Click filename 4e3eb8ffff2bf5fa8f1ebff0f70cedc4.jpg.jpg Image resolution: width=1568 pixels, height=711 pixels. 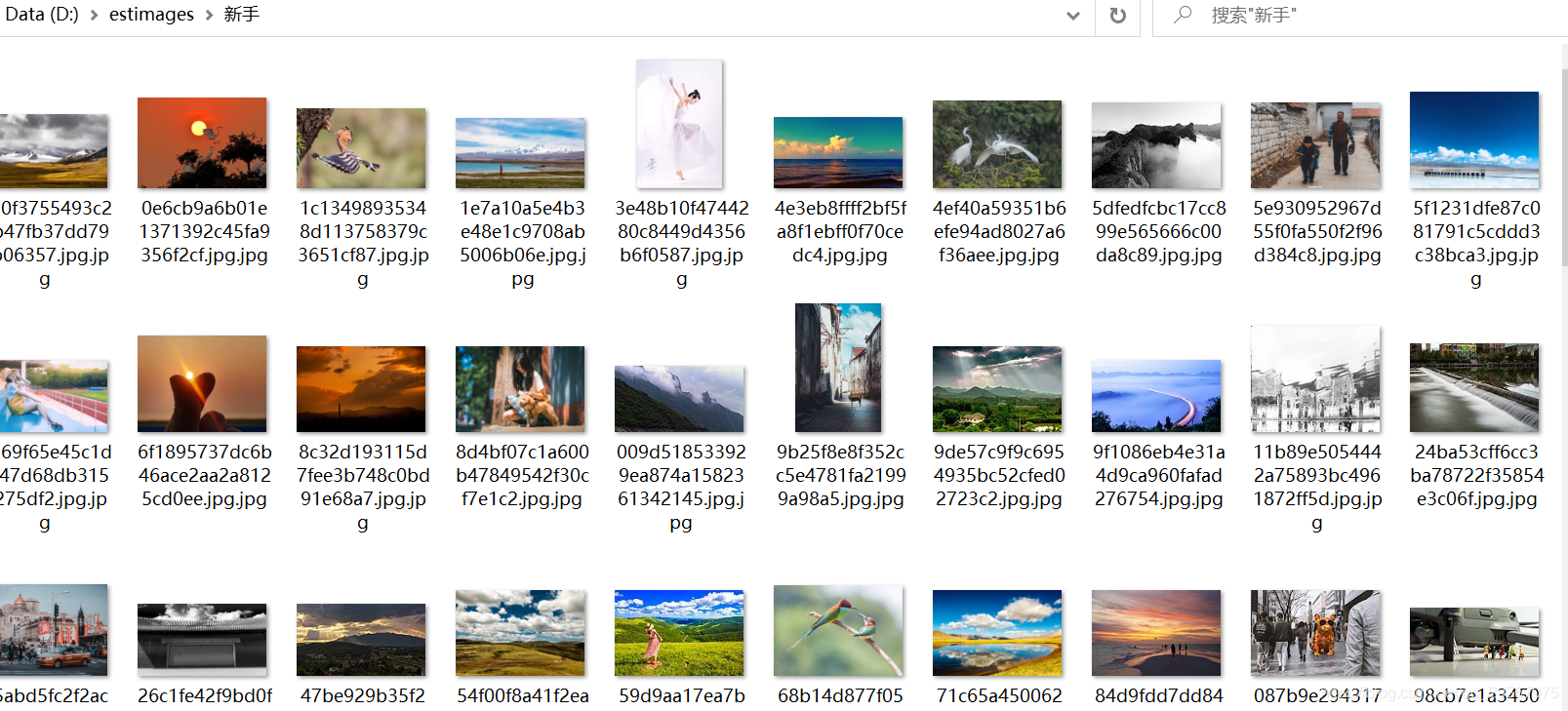[x=840, y=231]
